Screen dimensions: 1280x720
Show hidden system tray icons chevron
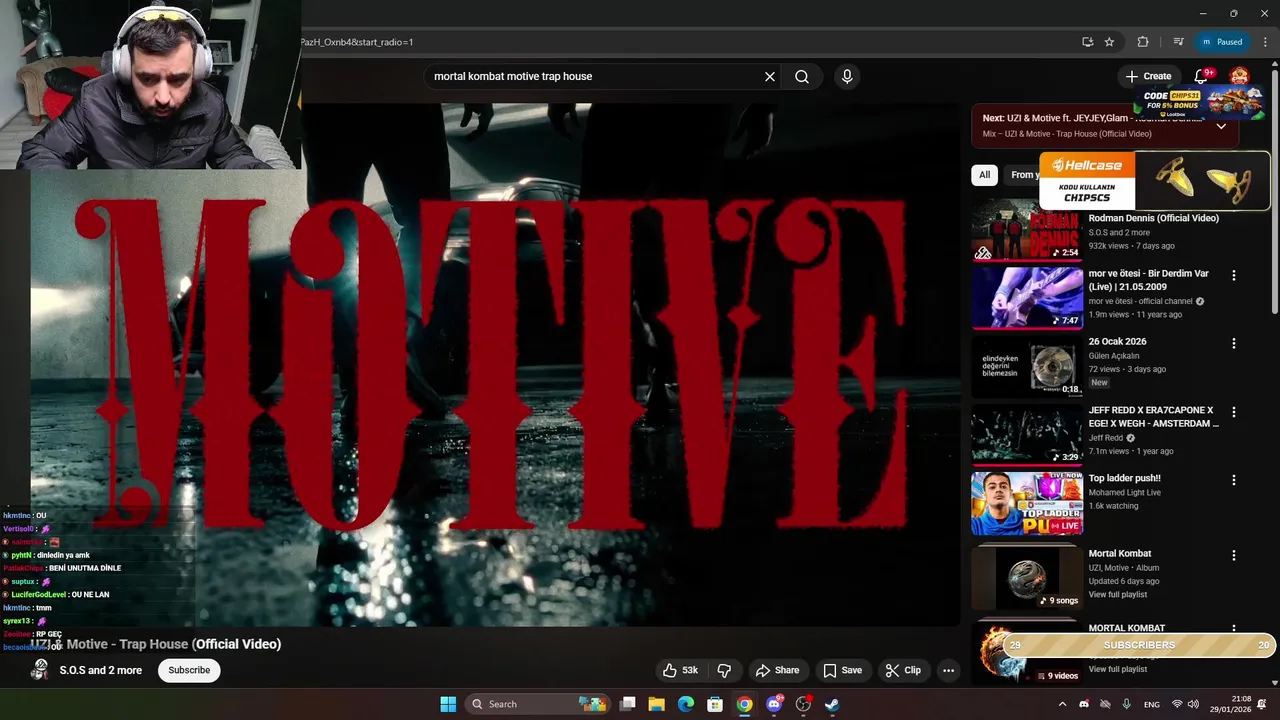(x=1062, y=704)
